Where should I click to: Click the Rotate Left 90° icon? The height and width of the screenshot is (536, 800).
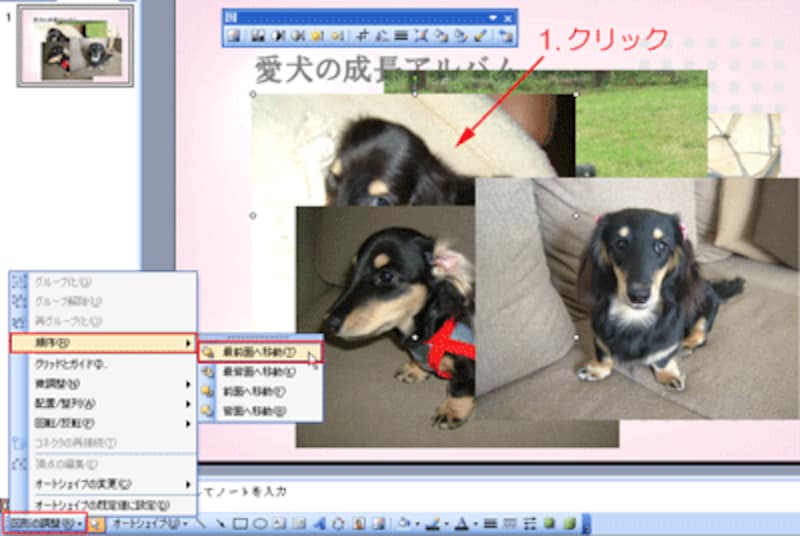pyautogui.click(x=382, y=36)
